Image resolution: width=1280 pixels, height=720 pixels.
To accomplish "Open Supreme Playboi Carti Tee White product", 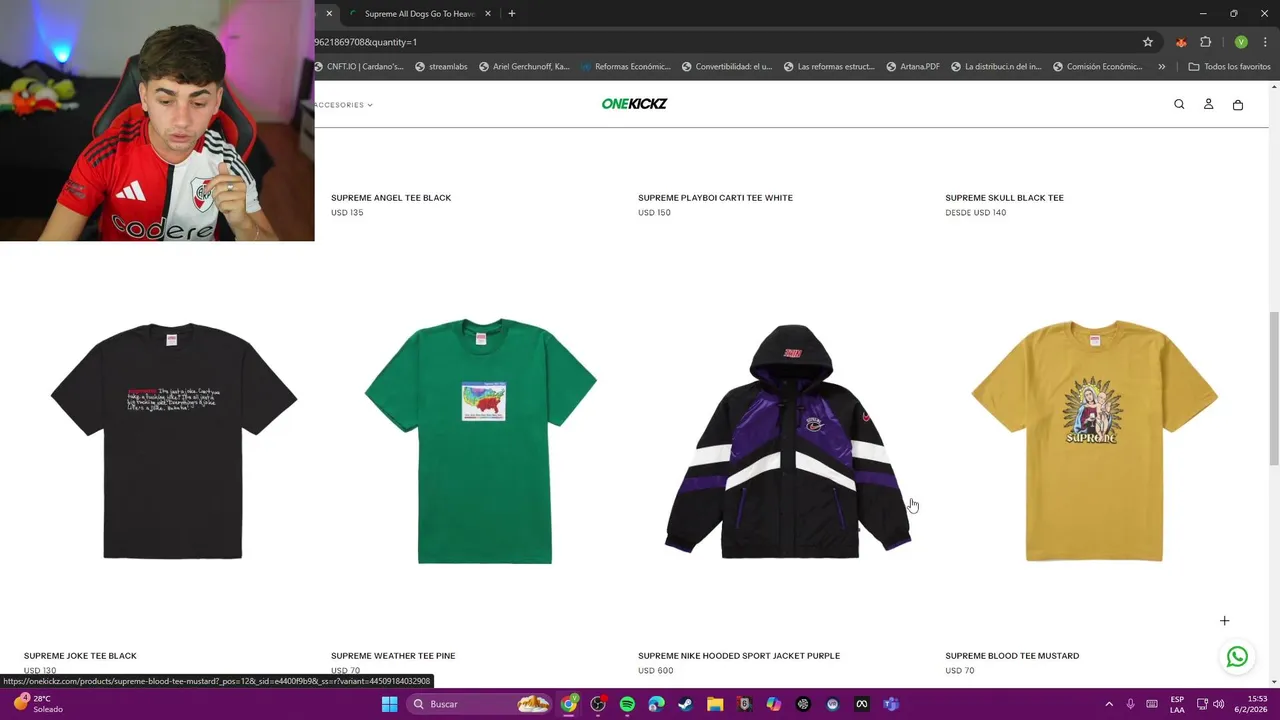I will click(x=715, y=198).
